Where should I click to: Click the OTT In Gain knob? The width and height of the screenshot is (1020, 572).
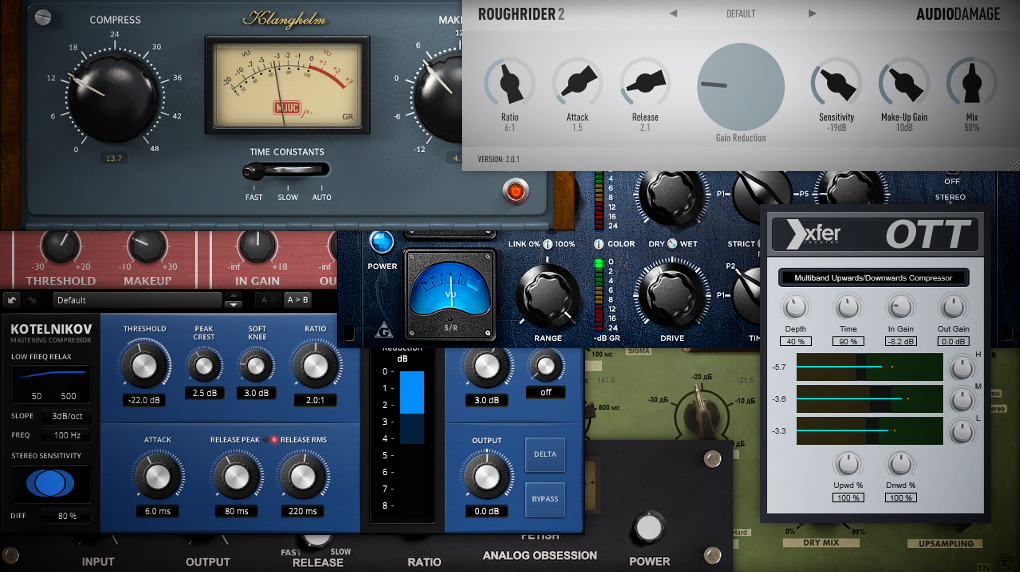point(900,306)
